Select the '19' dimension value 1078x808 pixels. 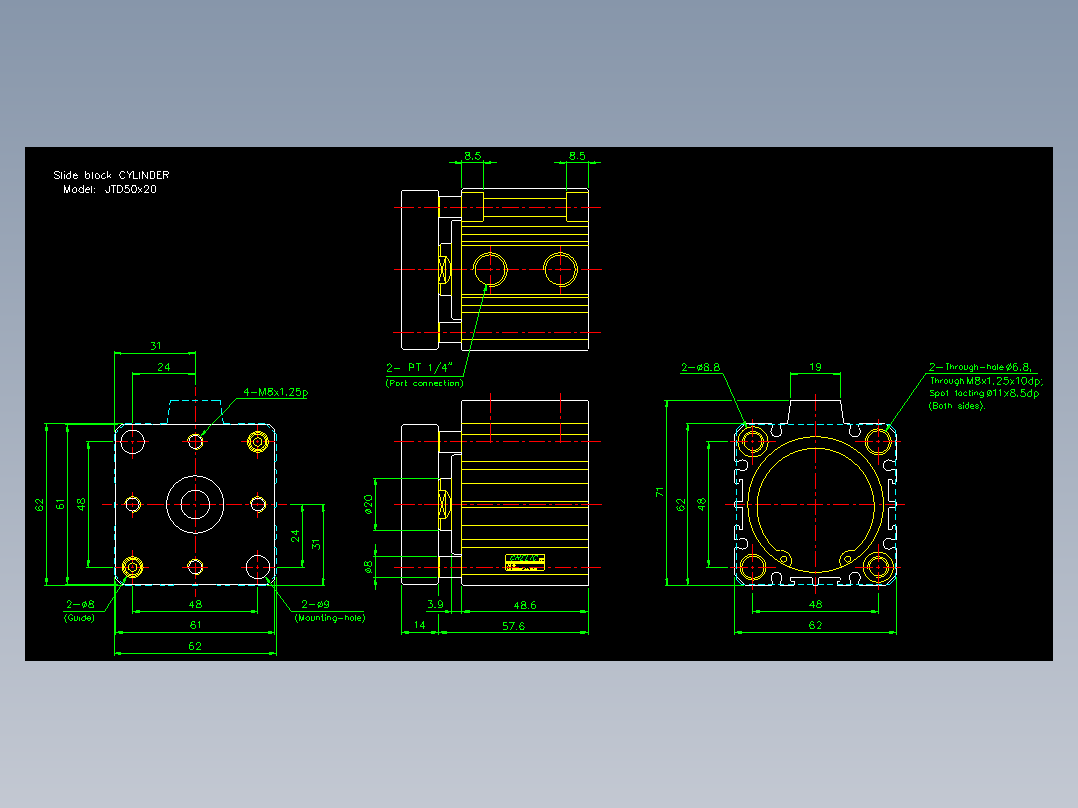click(x=815, y=367)
